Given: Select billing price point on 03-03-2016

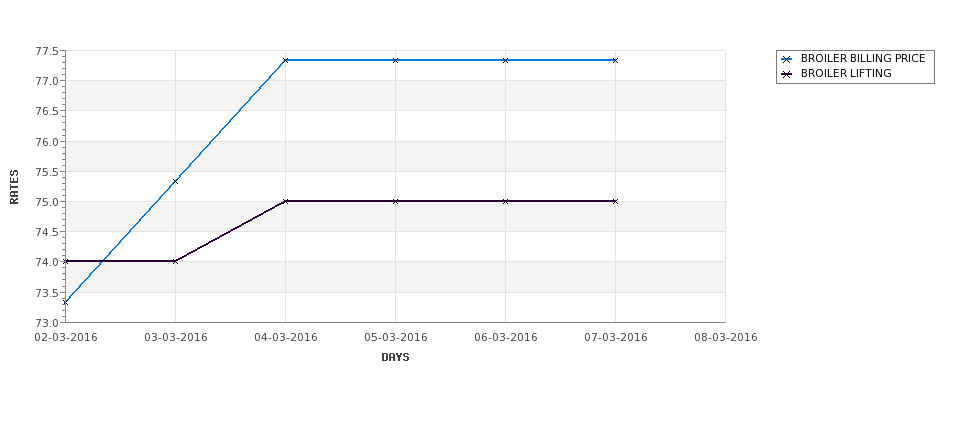Looking at the screenshot, I should click(175, 182).
